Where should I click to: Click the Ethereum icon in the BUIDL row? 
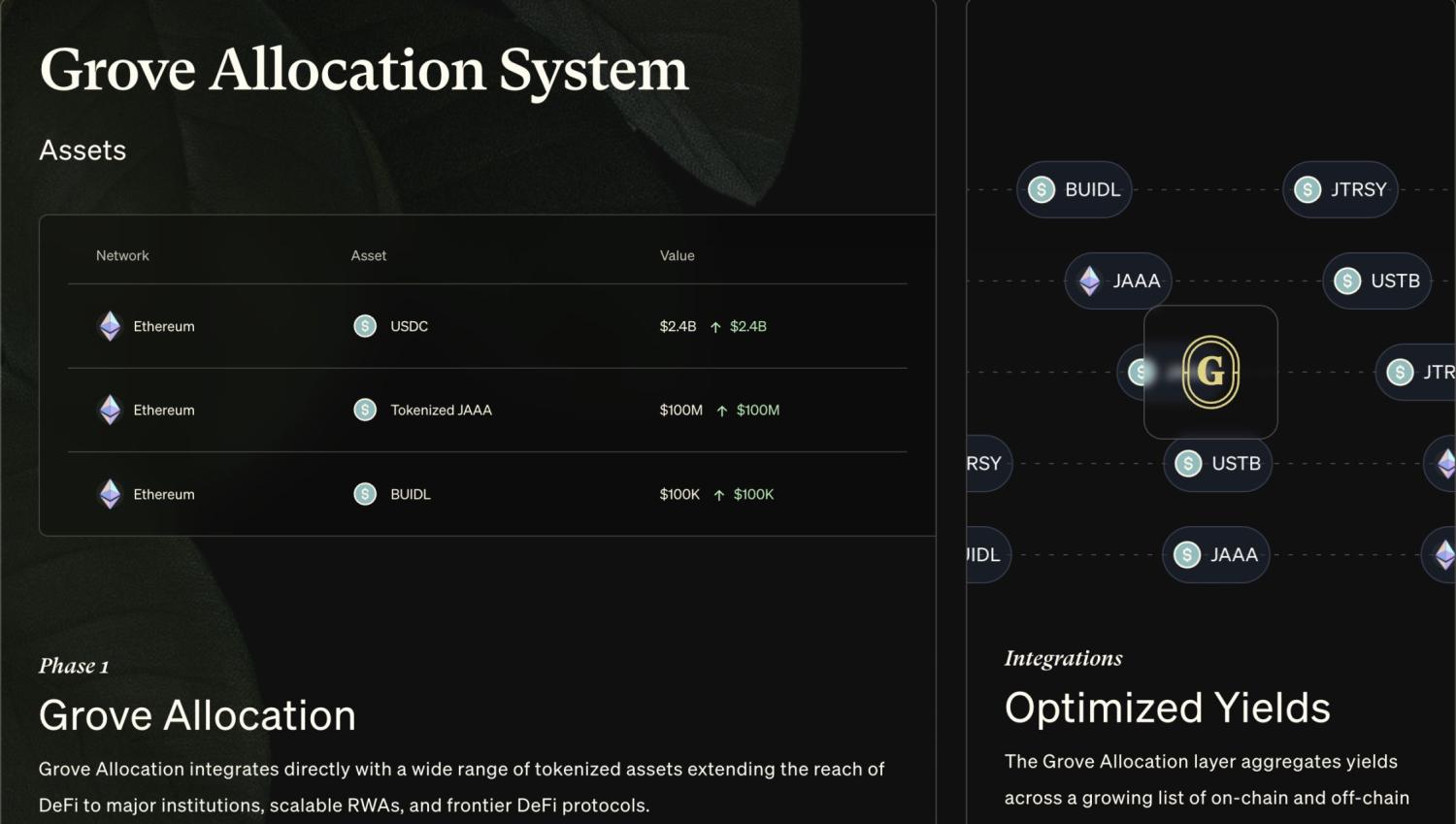click(x=111, y=494)
